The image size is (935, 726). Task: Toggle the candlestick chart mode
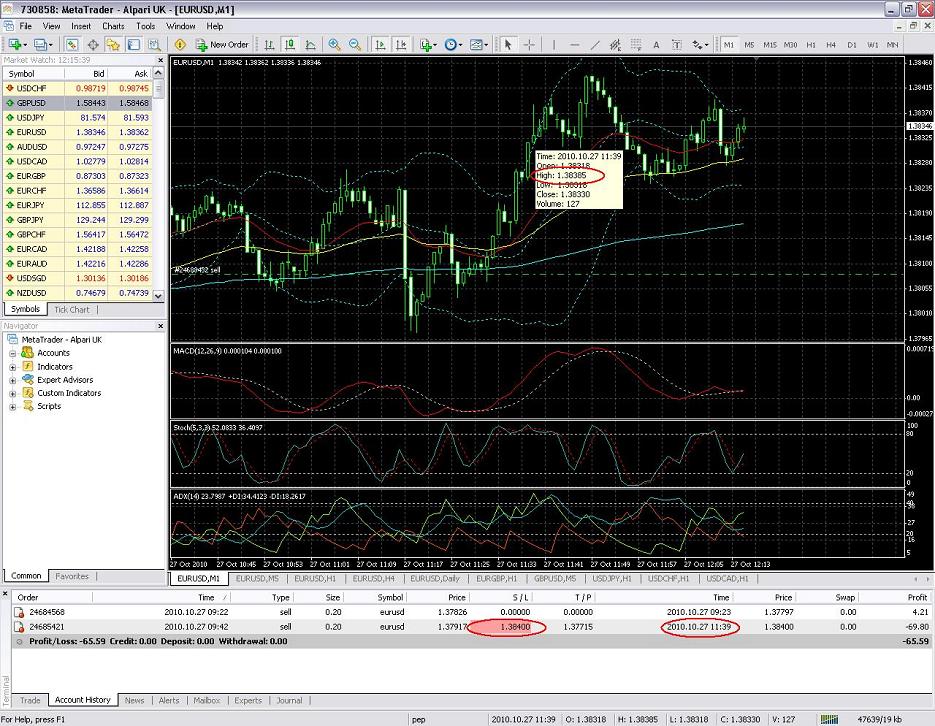click(289, 44)
